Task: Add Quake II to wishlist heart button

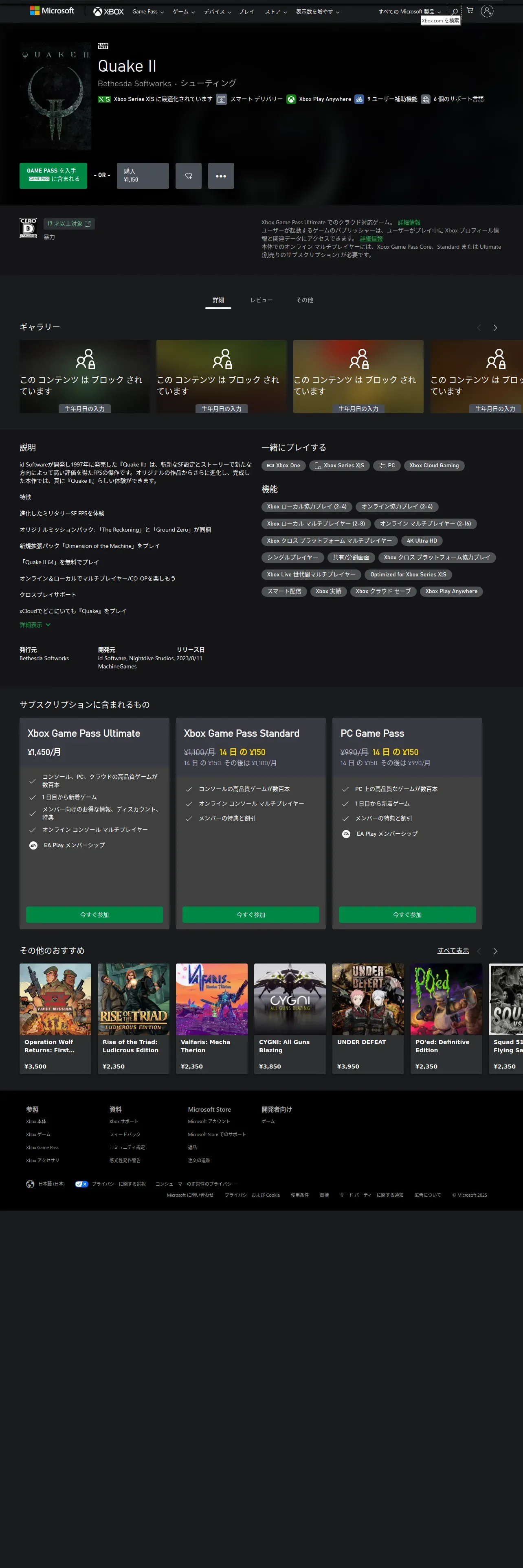Action: pos(189,176)
